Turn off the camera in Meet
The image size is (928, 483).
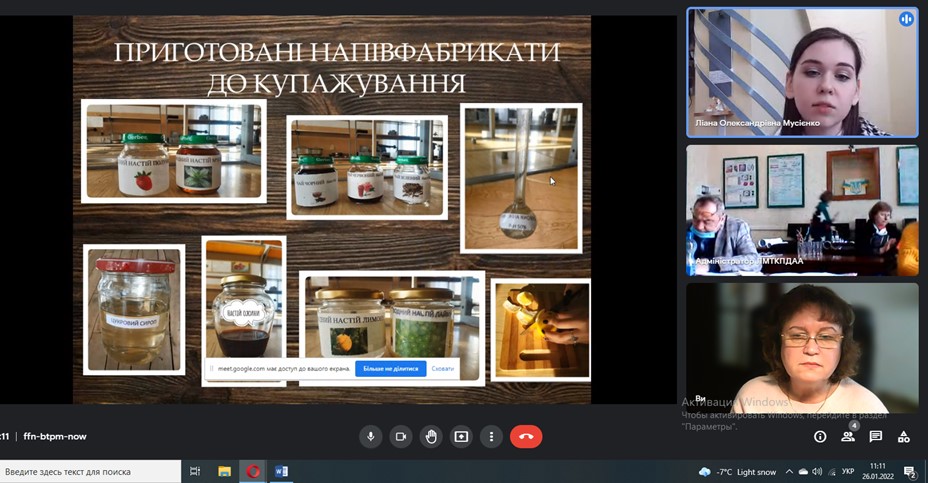401,437
